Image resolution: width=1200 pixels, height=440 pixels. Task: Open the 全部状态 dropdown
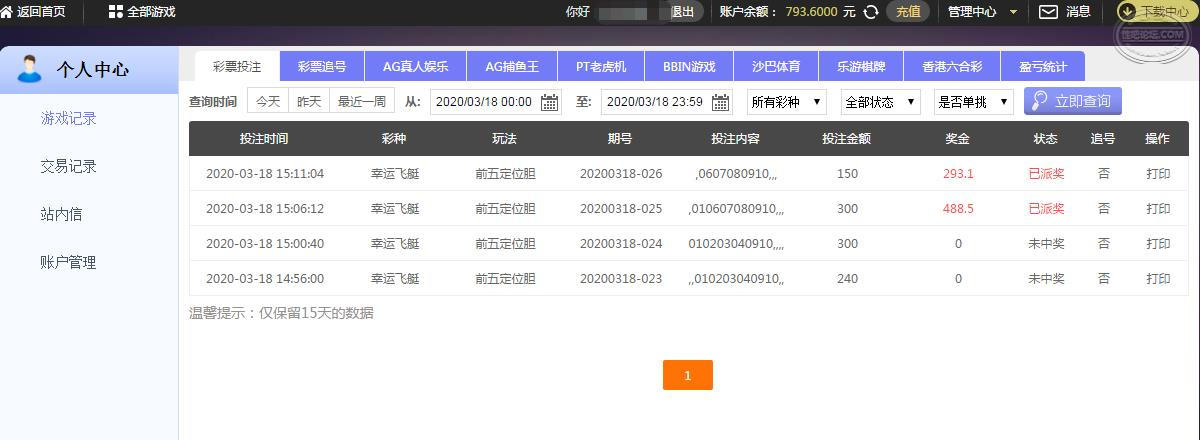[x=881, y=102]
